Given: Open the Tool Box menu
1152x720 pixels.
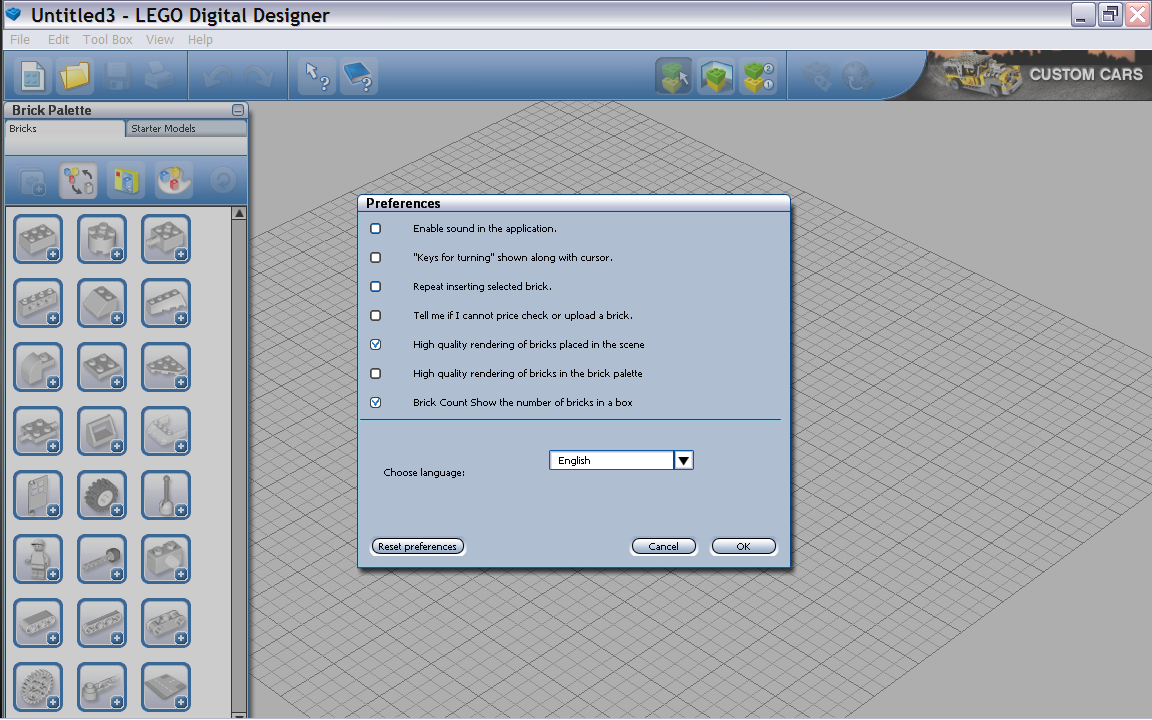Looking at the screenshot, I should [107, 40].
